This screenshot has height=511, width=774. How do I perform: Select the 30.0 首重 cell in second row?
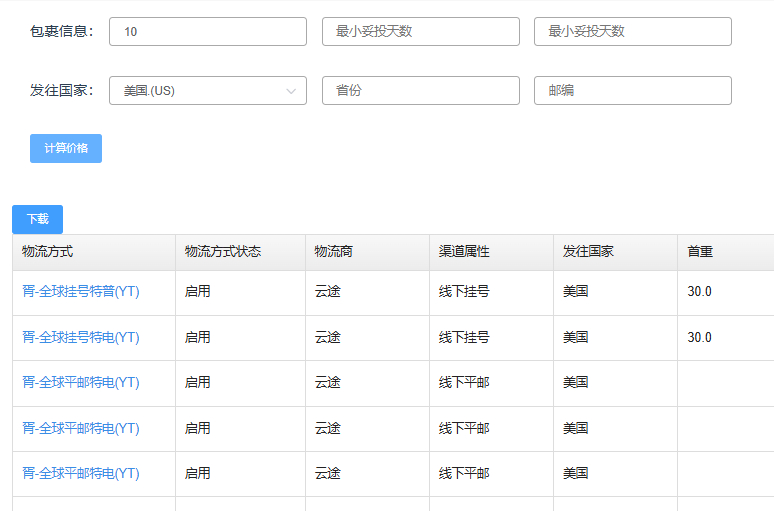pyautogui.click(x=700, y=338)
